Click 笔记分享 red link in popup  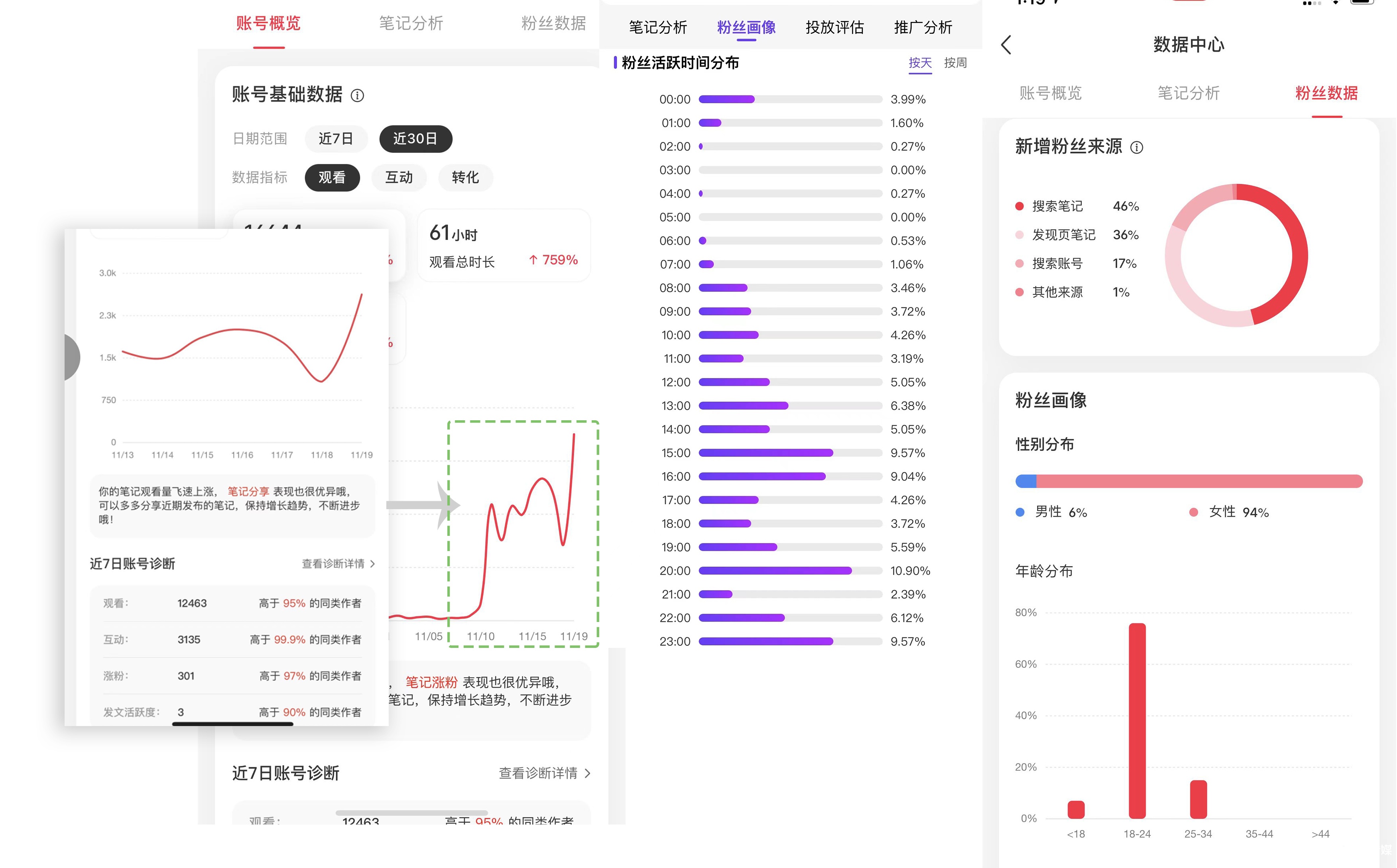pyautogui.click(x=248, y=491)
